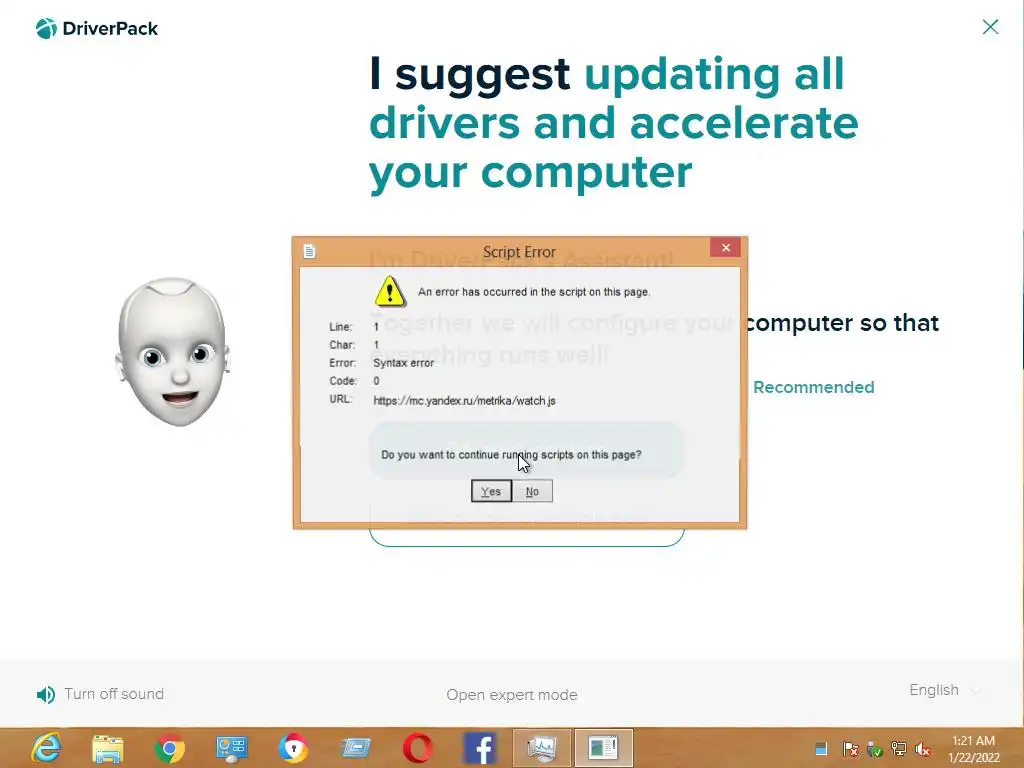
Task: Close the Script Error dialog
Action: click(726, 248)
